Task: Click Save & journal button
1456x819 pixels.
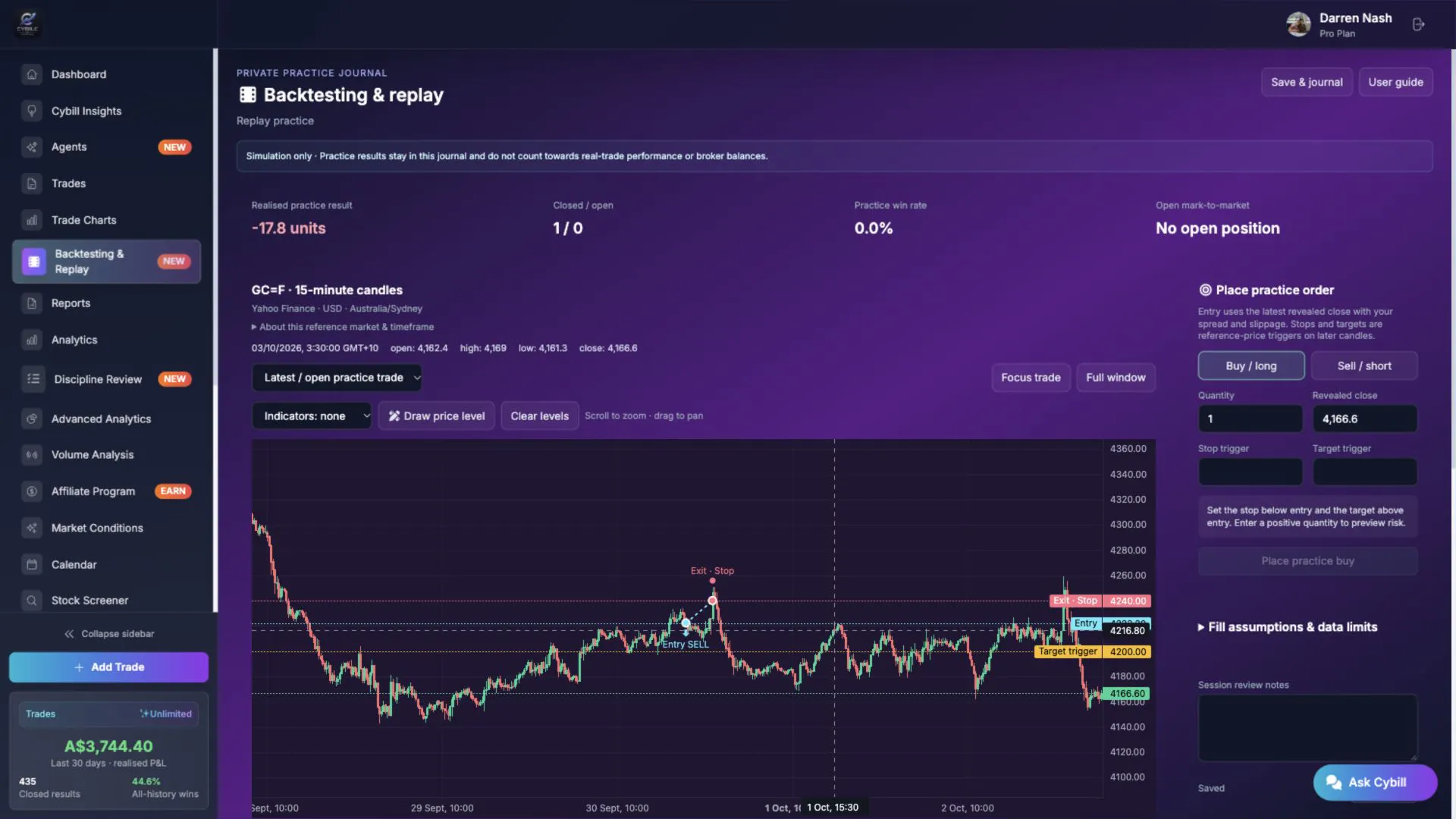Action: click(1307, 82)
